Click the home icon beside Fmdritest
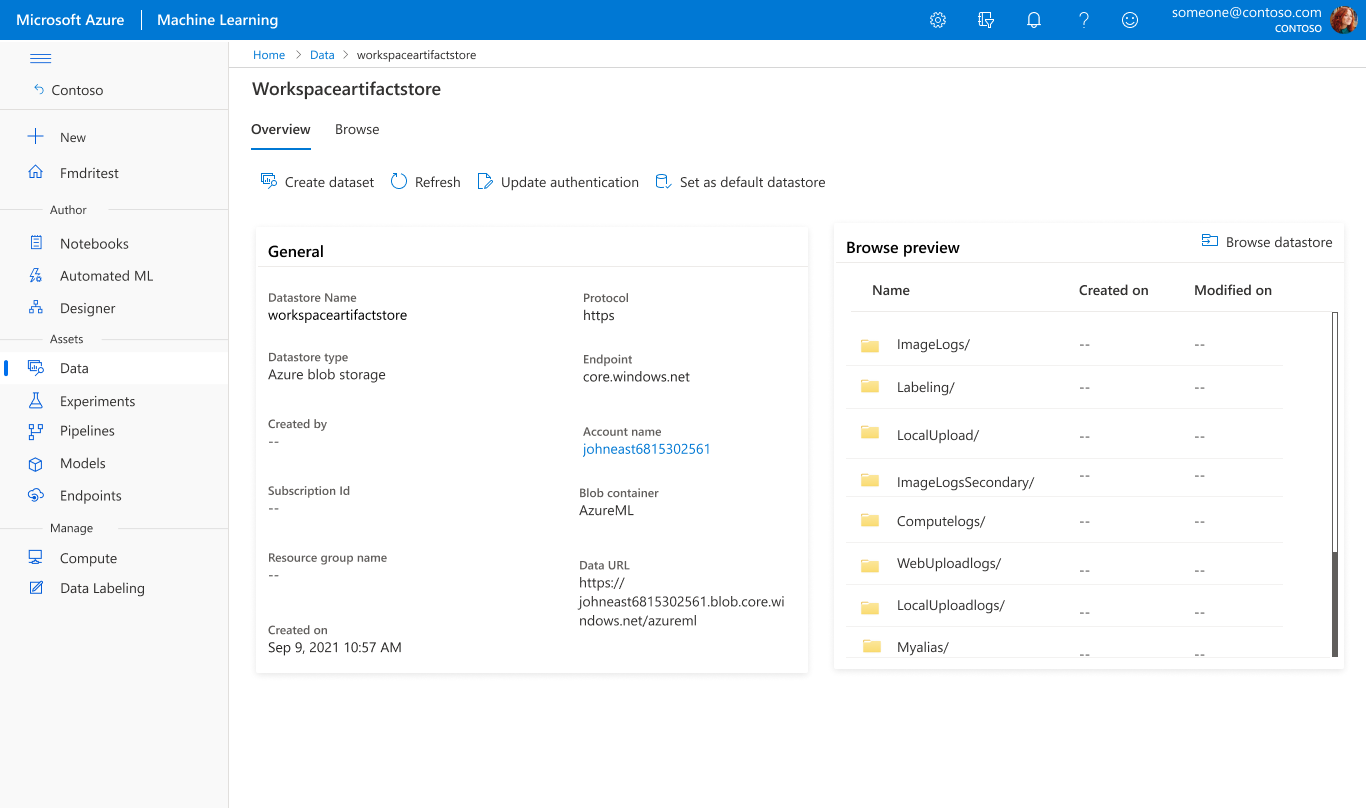This screenshot has height=808, width=1366. coord(36,172)
